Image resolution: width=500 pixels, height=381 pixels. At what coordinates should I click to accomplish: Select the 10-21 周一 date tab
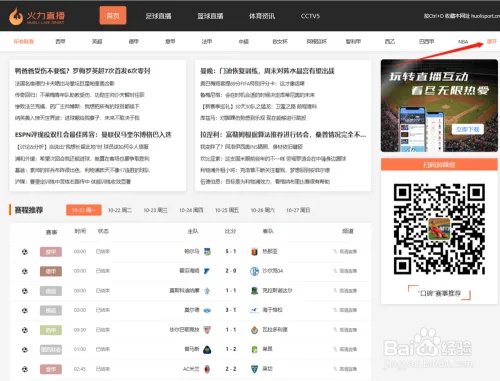(84, 210)
